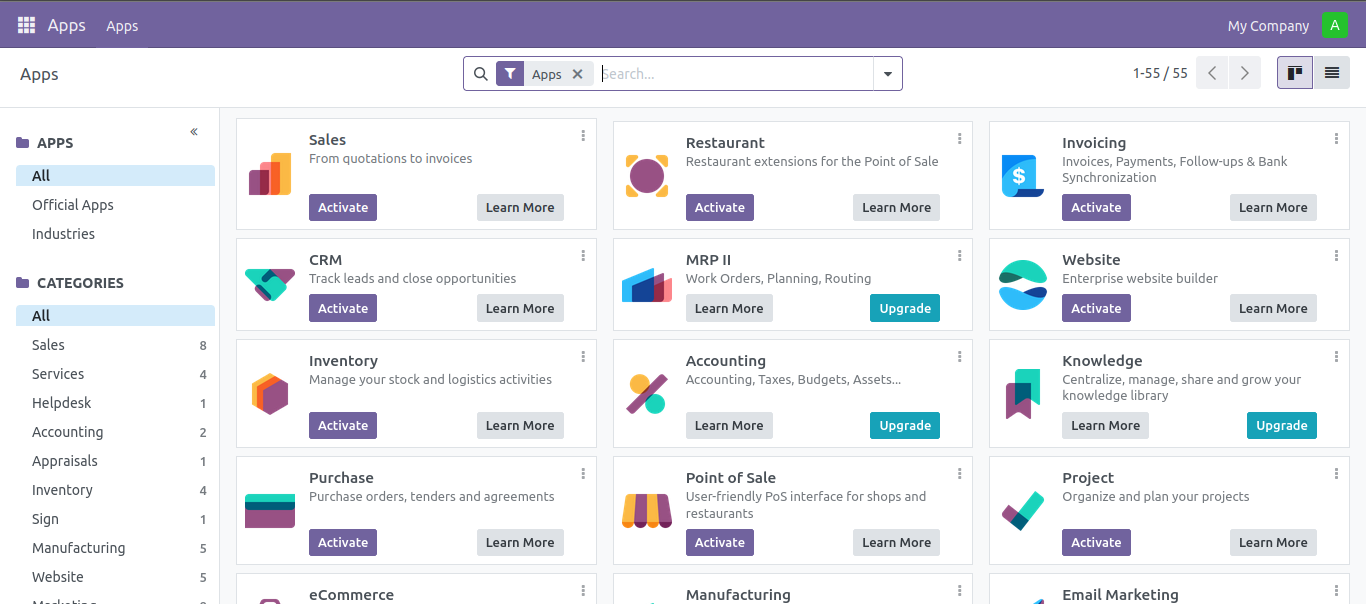Image resolution: width=1366 pixels, height=604 pixels.
Task: Click Learn More for Accounting
Action: [729, 425]
